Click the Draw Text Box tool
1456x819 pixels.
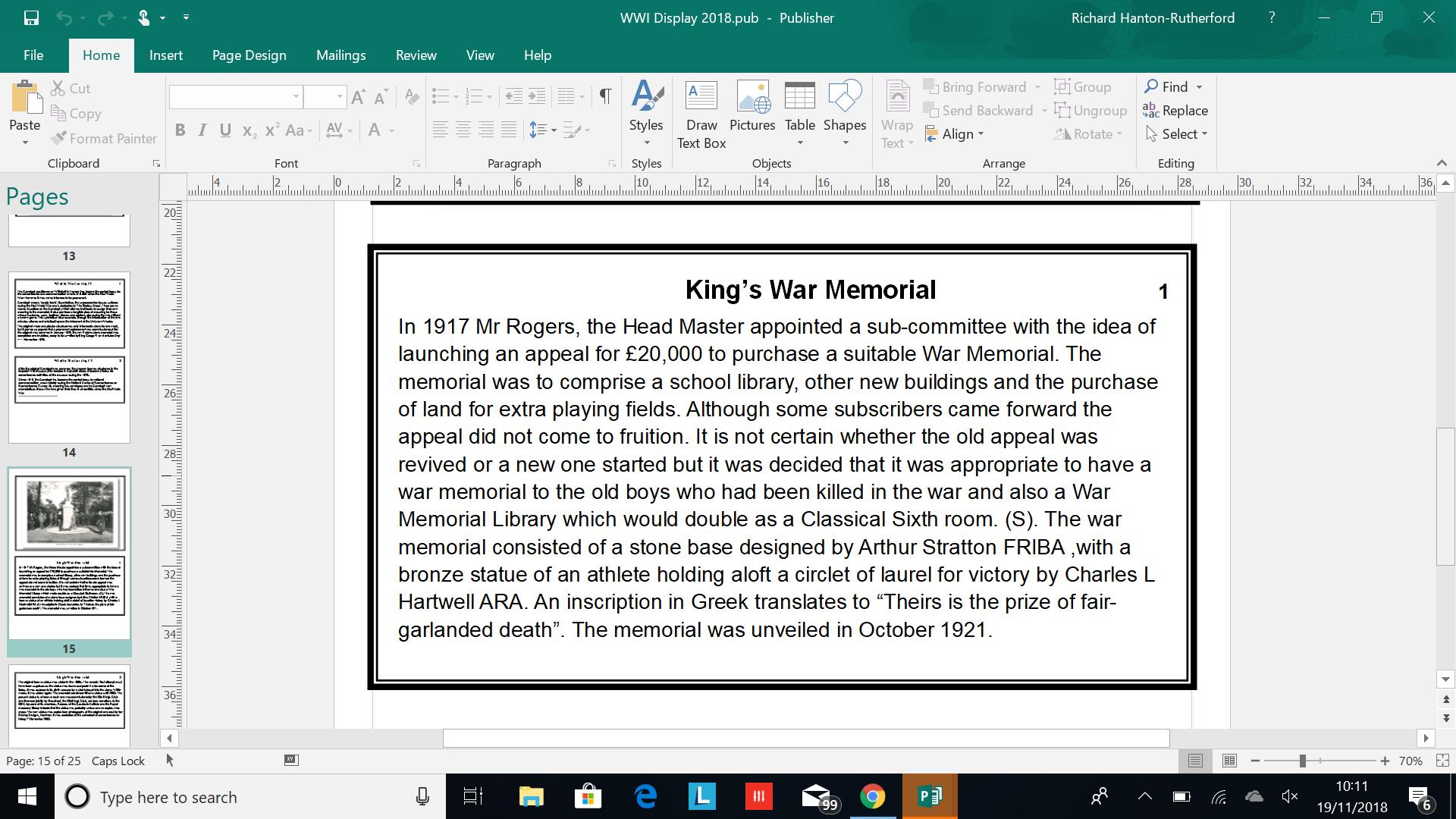[701, 114]
